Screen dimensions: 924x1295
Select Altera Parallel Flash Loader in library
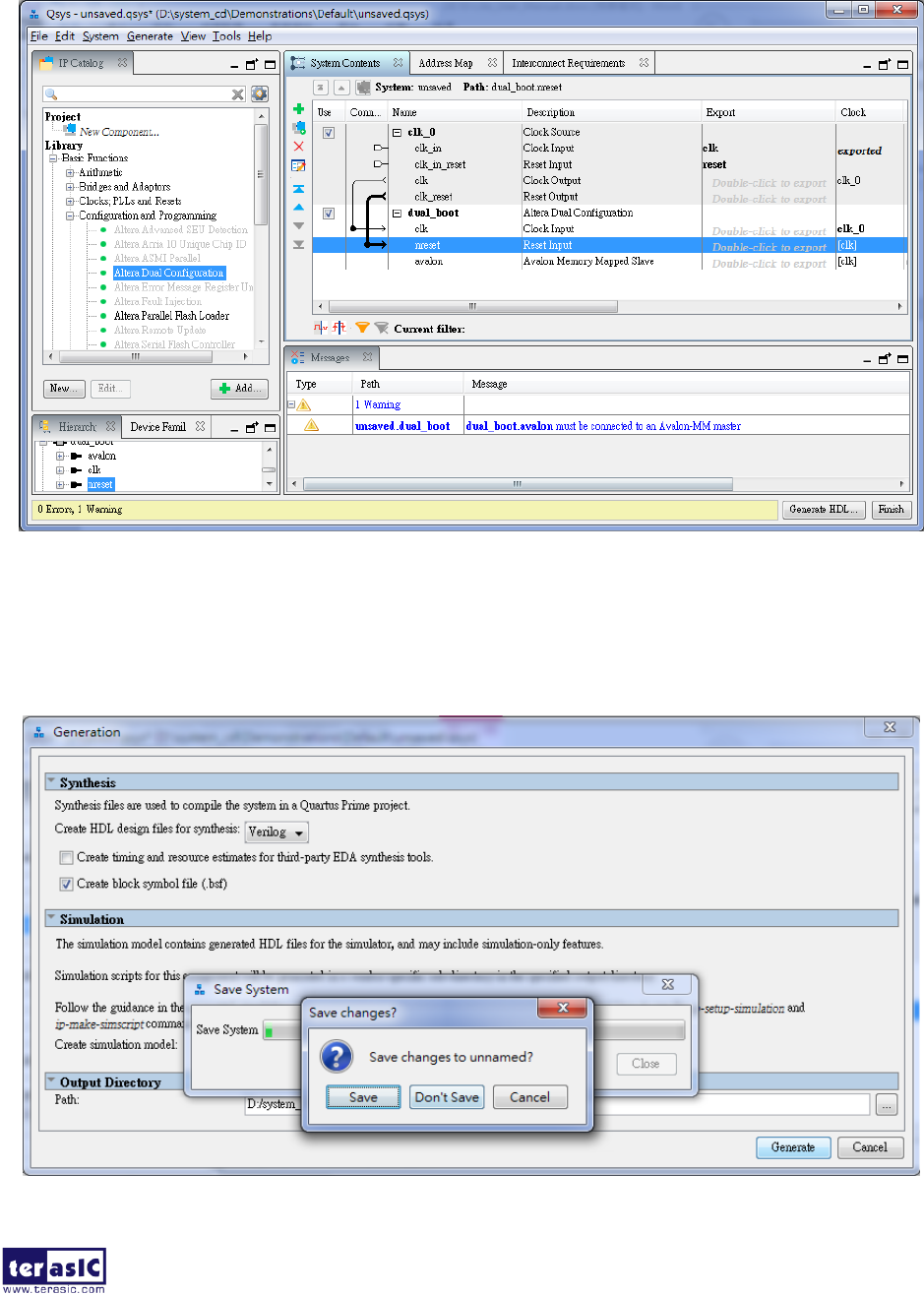point(171,316)
